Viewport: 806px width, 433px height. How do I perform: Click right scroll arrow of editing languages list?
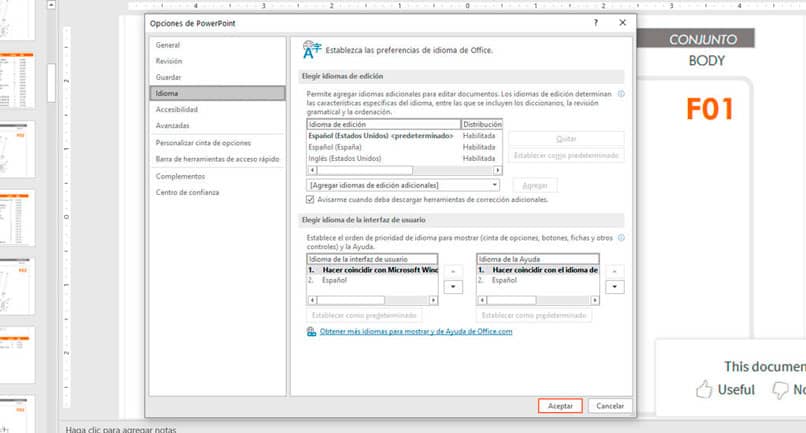(x=497, y=170)
